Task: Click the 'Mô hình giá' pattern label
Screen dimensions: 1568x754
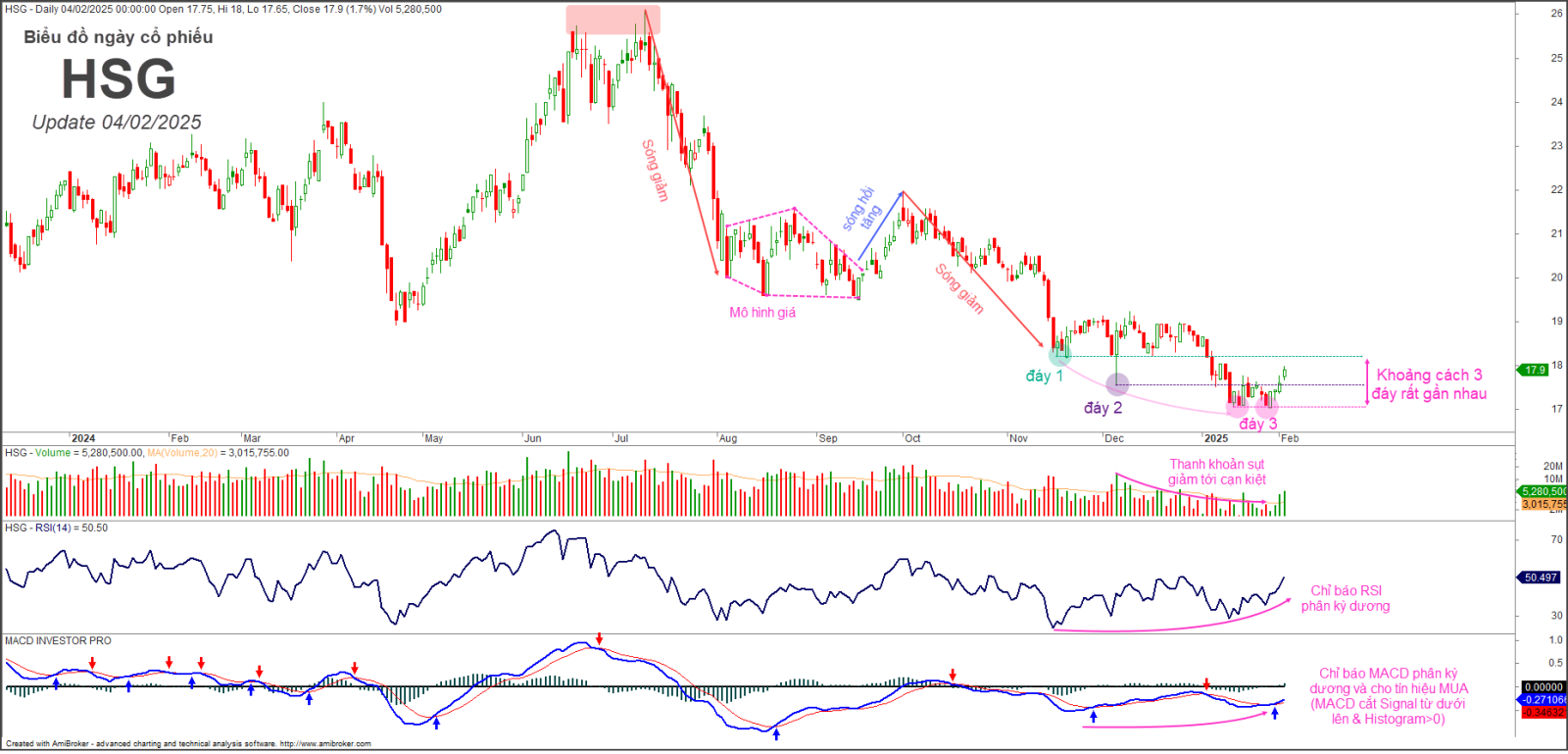Action: click(761, 312)
